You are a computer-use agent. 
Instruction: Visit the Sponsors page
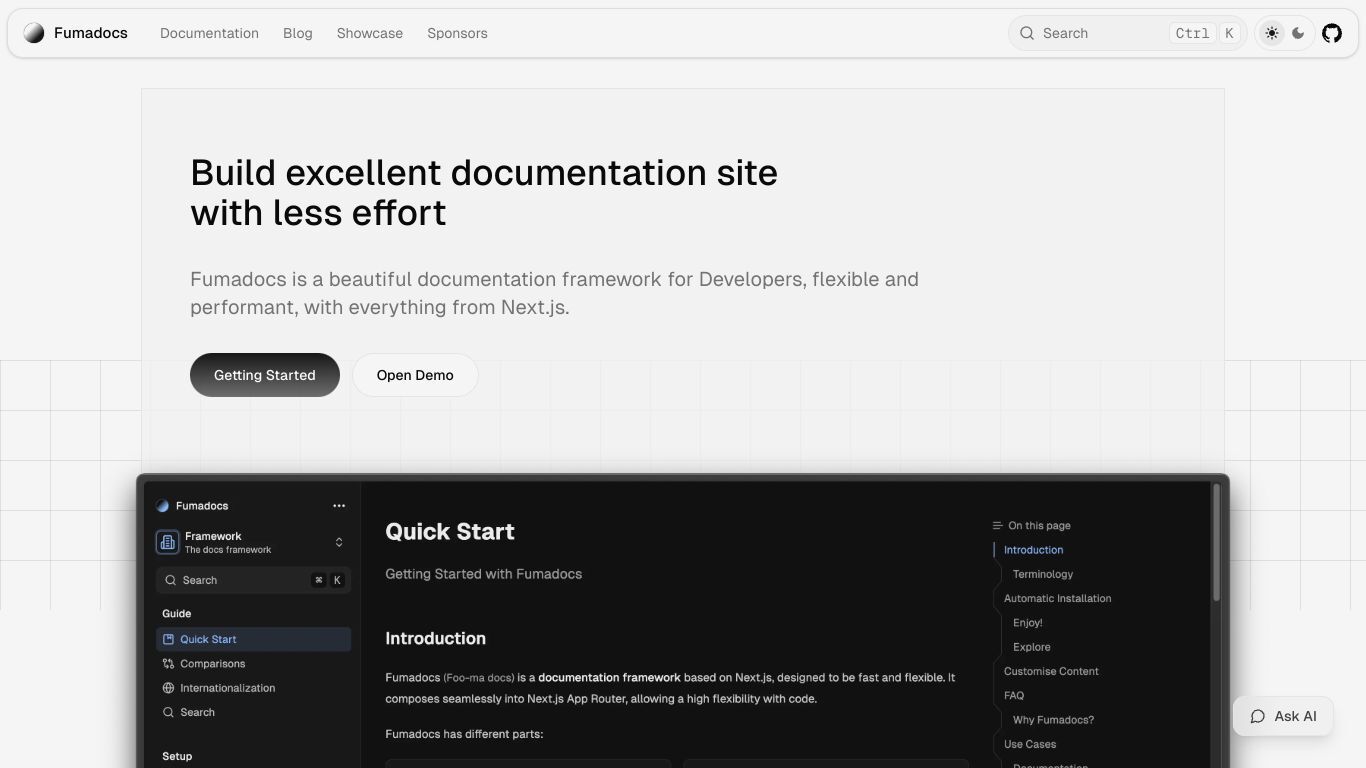(457, 33)
